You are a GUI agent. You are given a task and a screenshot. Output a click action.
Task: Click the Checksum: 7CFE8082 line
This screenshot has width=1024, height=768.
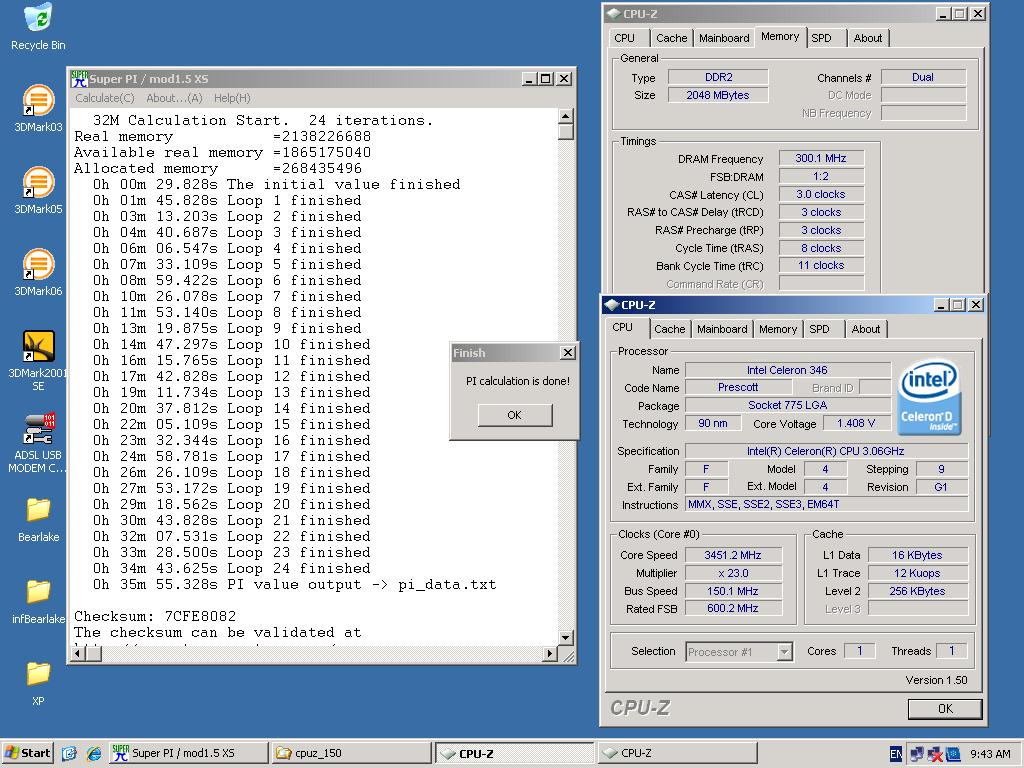[x=155, y=616]
